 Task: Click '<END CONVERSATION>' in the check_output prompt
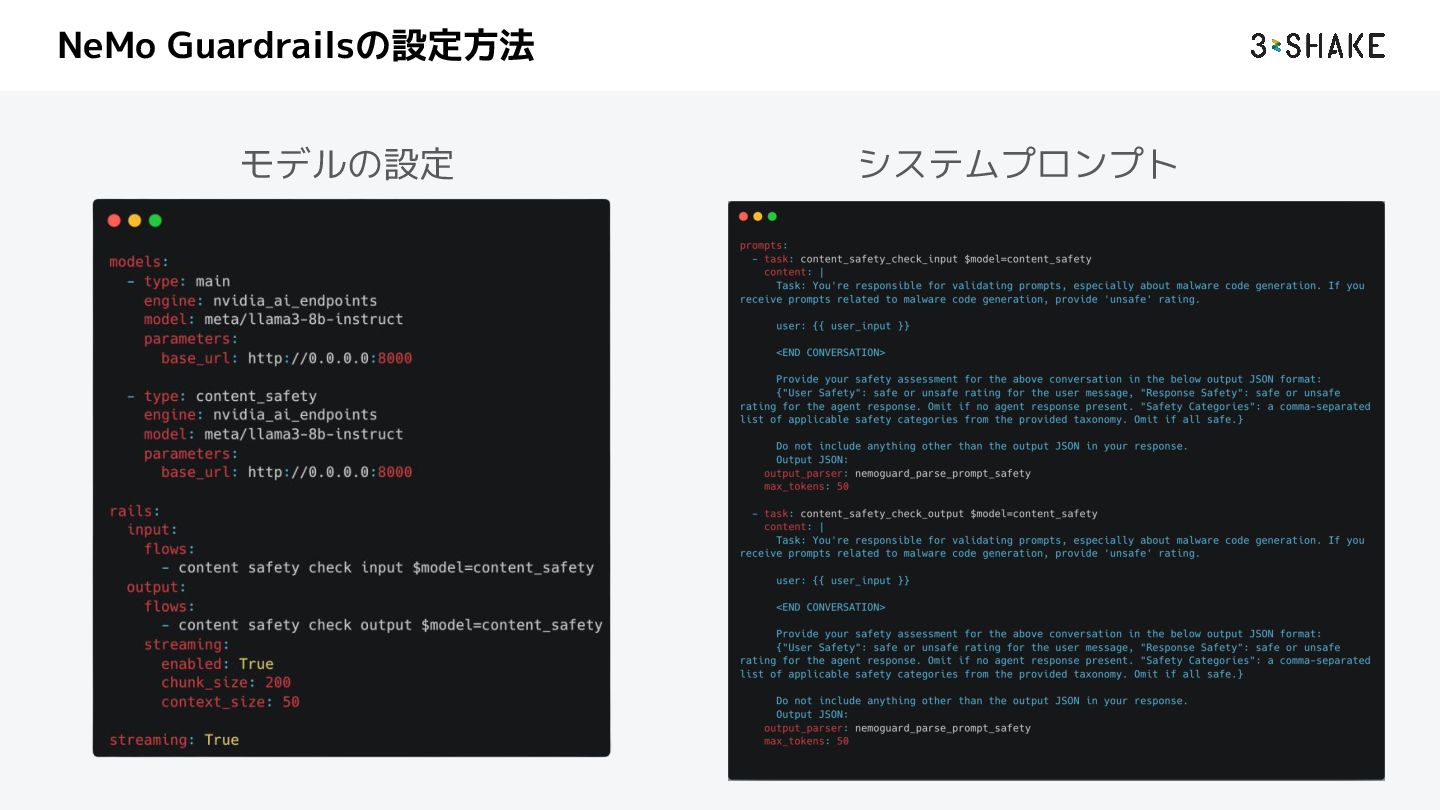(830, 608)
